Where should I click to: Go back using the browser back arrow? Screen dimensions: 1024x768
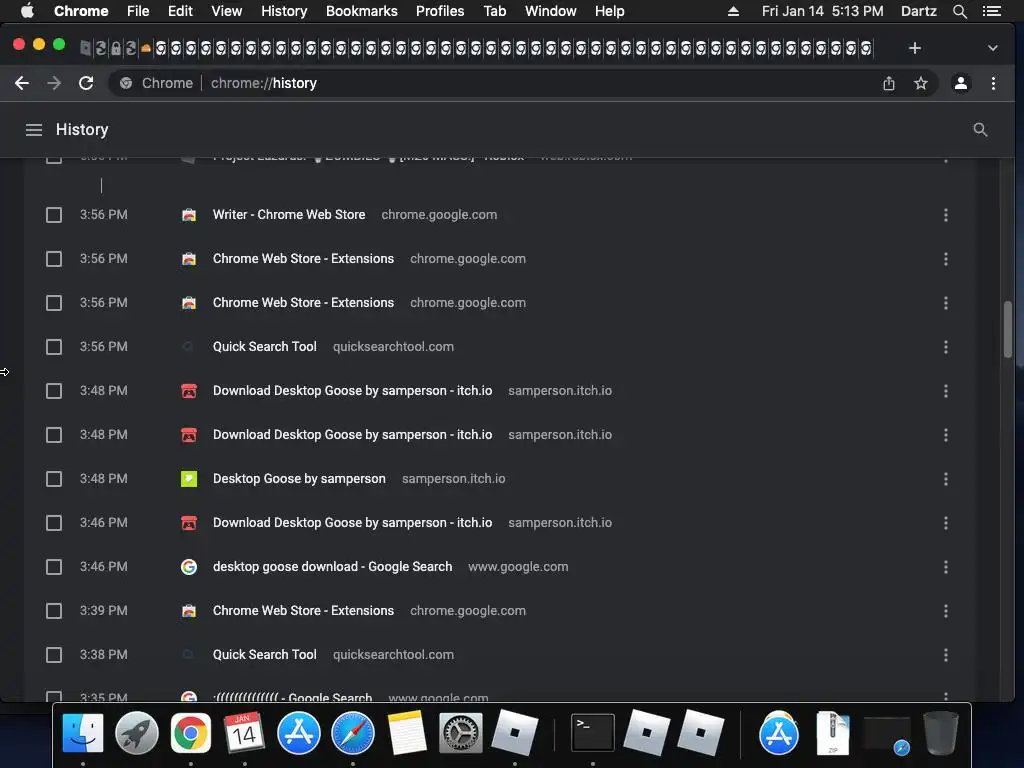22,83
